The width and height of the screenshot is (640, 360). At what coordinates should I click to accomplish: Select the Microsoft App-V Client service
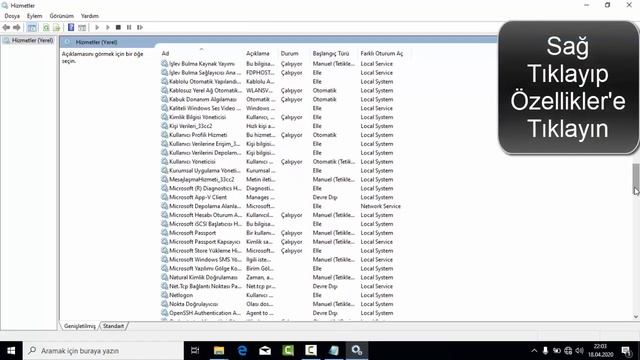282,197
